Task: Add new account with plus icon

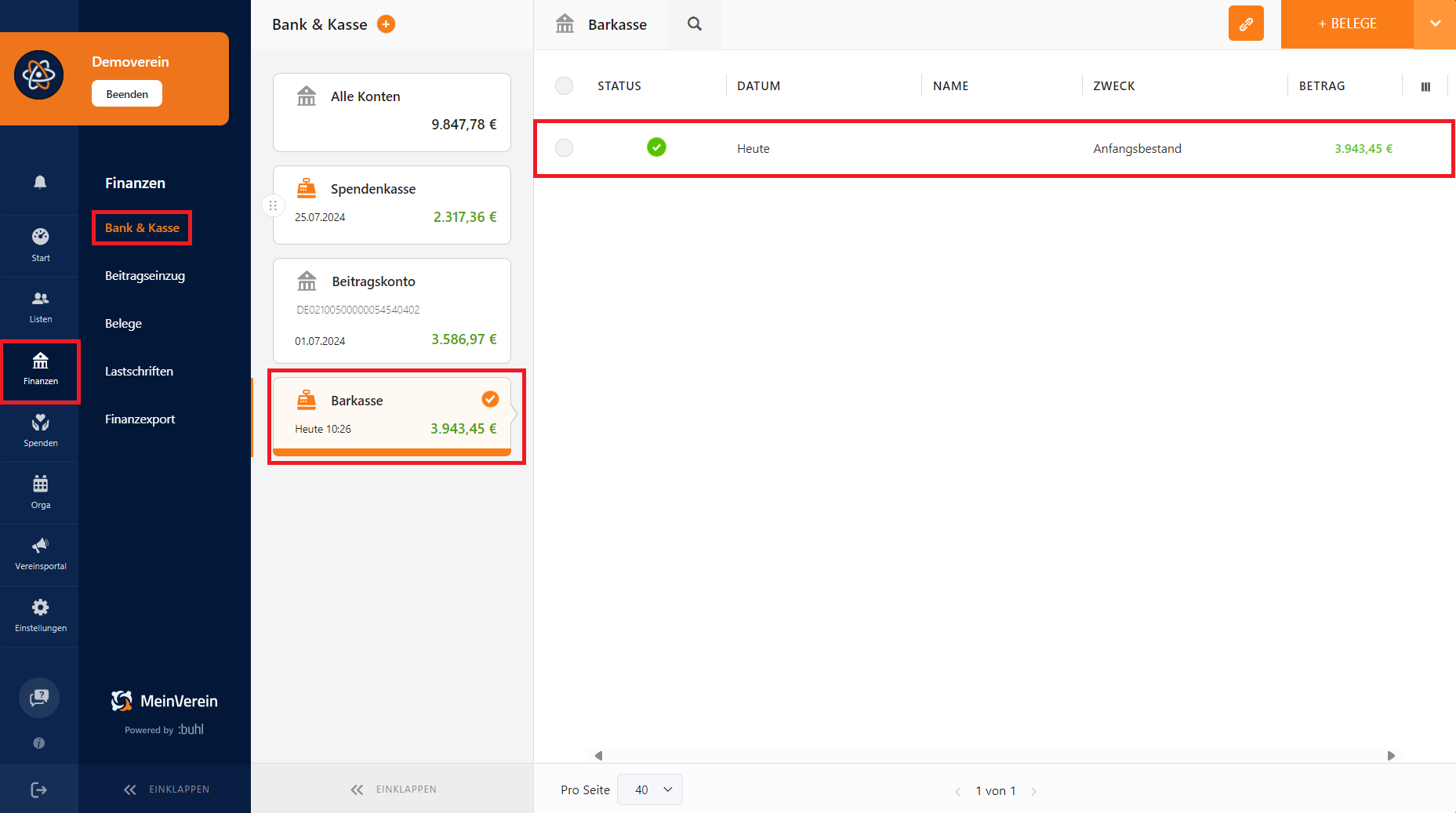Action: (386, 24)
